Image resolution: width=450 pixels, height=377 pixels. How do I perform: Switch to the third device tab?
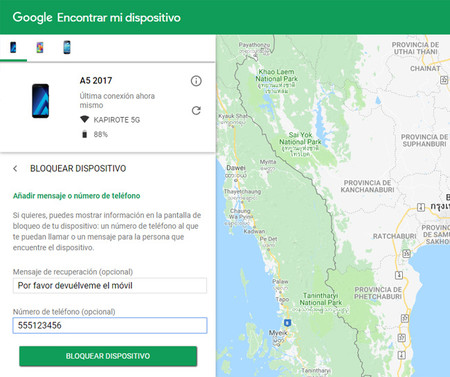pyautogui.click(x=67, y=48)
